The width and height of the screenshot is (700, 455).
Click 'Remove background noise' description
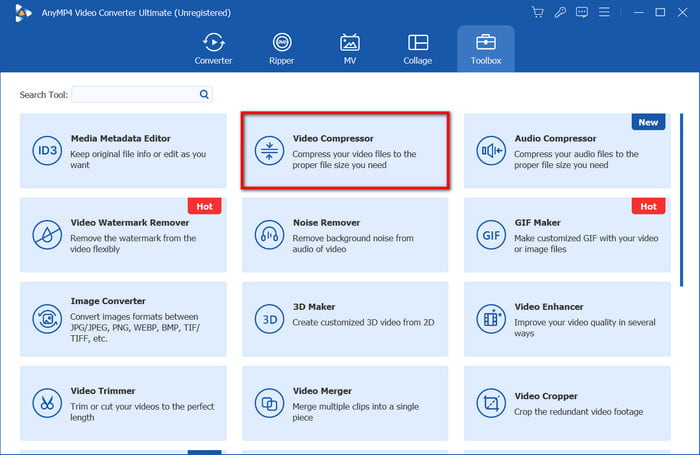tap(353, 243)
